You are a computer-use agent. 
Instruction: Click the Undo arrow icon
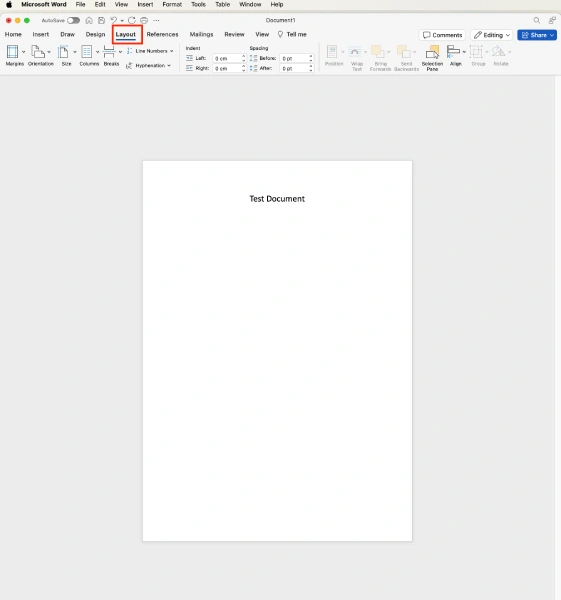(x=114, y=20)
